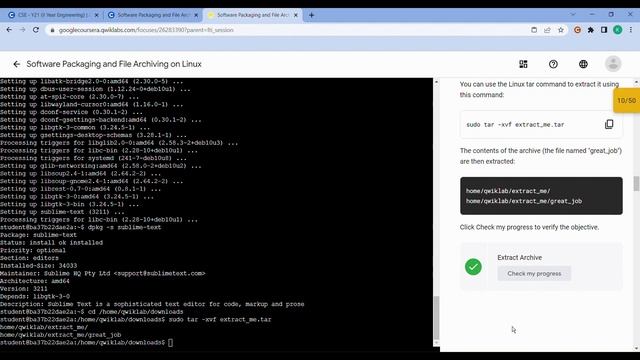Click the terminal pane scrollbar thumb
The width and height of the screenshot is (640, 360).
coord(436,318)
